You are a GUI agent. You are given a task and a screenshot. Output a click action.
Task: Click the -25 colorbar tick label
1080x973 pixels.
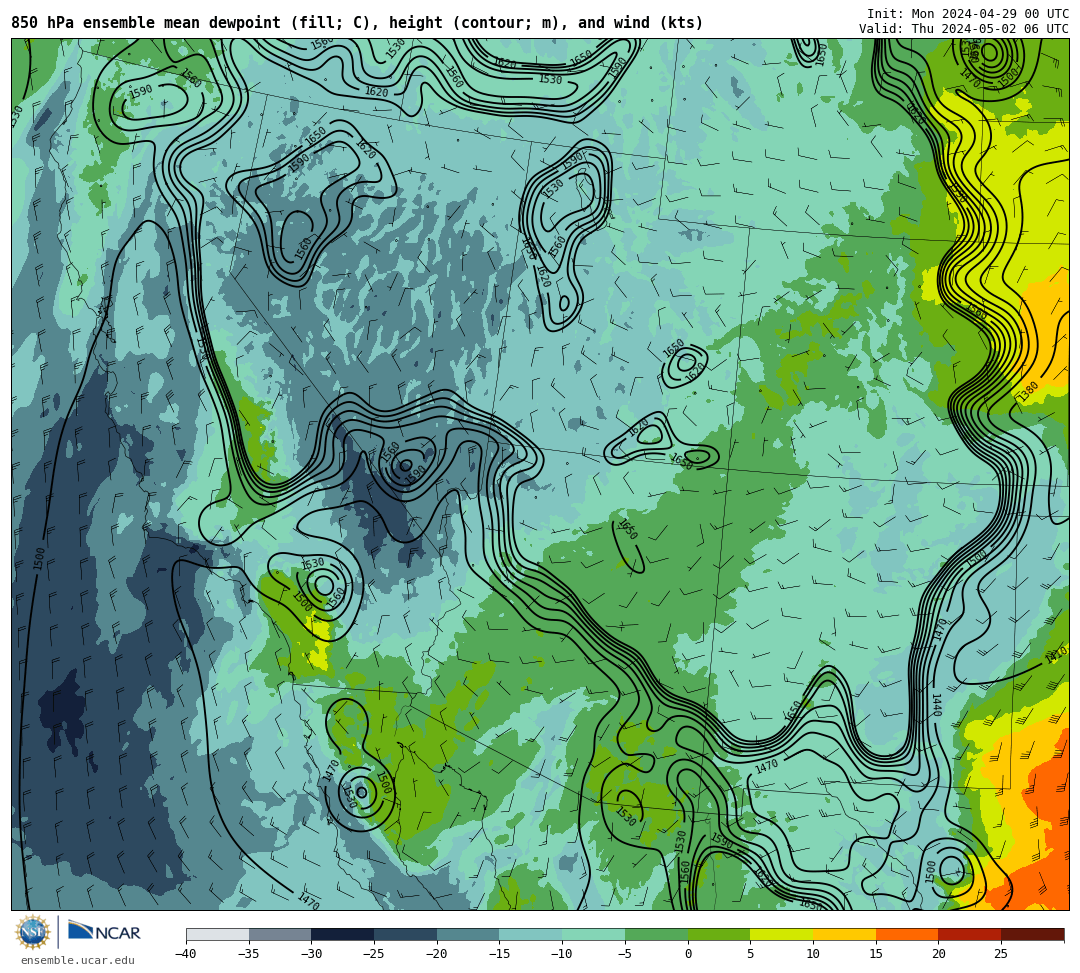[x=374, y=954]
